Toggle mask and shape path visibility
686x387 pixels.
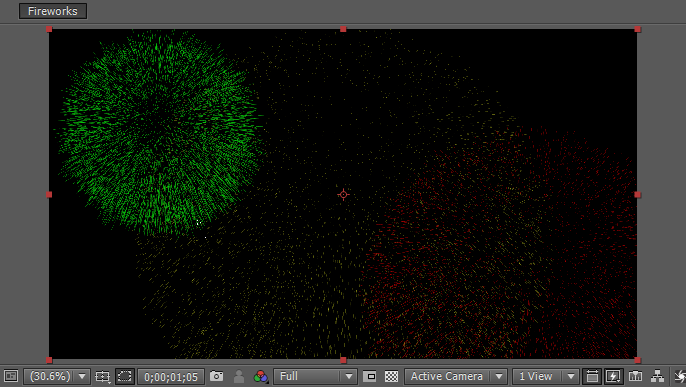click(125, 376)
